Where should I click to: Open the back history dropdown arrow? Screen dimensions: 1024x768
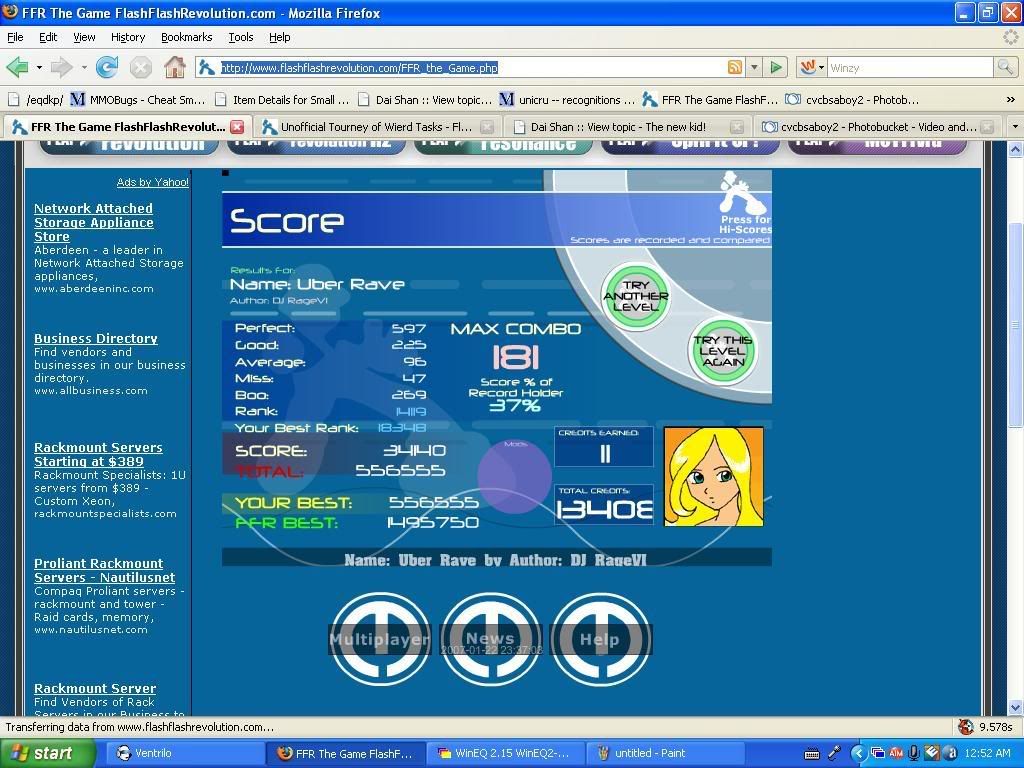point(39,68)
